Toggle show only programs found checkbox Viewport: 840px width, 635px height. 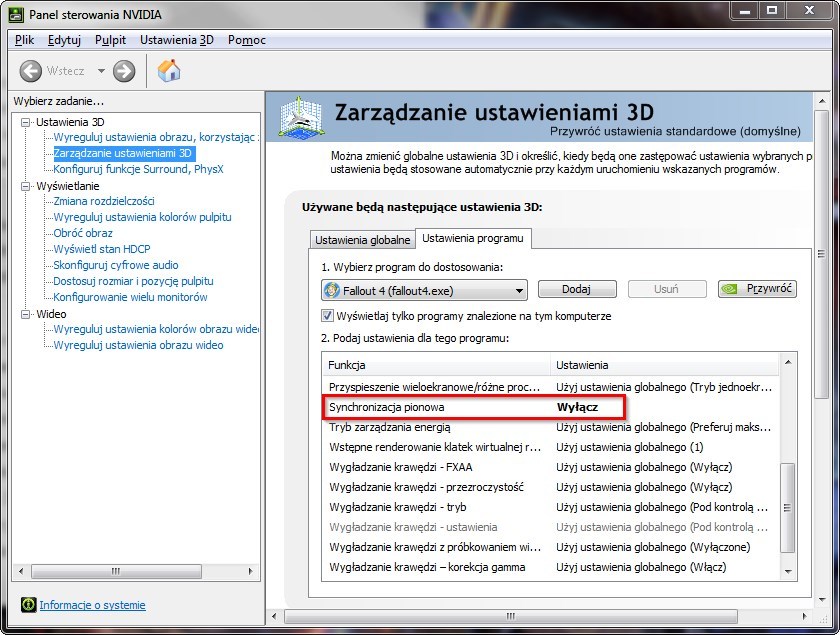tap(327, 315)
